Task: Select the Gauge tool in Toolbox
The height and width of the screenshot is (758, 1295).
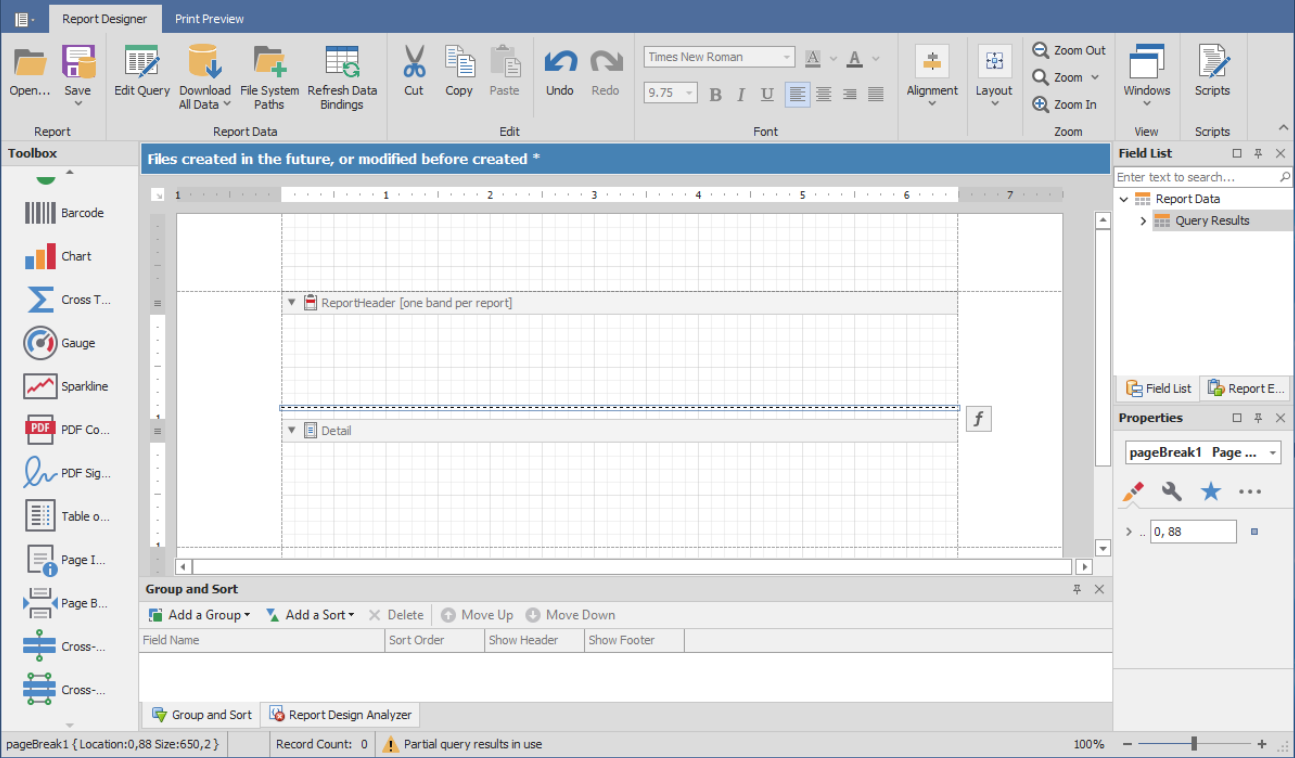Action: [x=40, y=343]
